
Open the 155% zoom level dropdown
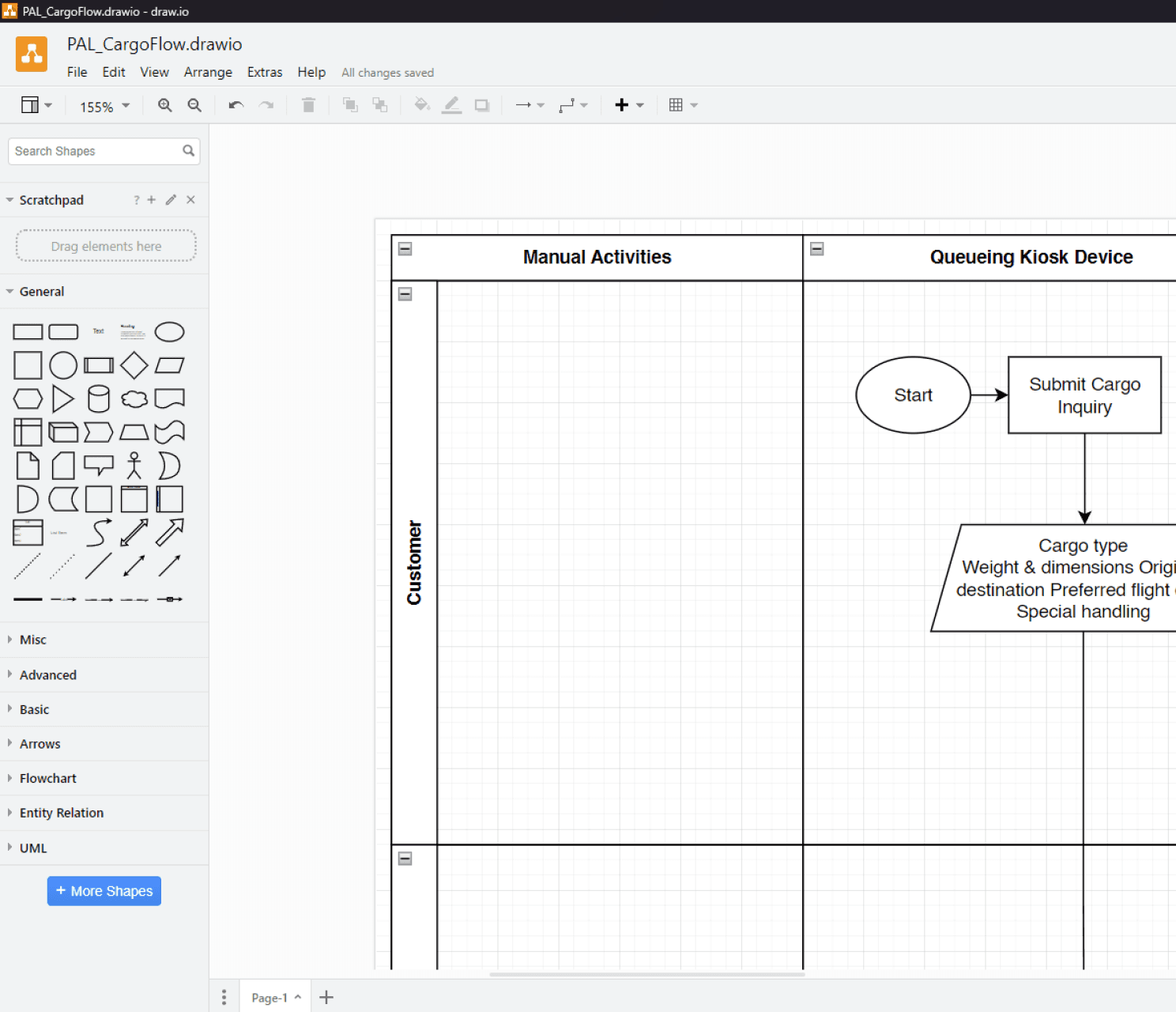click(104, 106)
